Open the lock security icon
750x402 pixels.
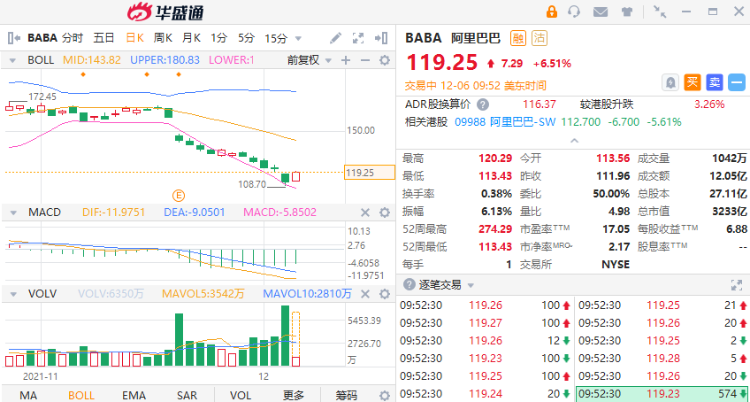[x=552, y=12]
